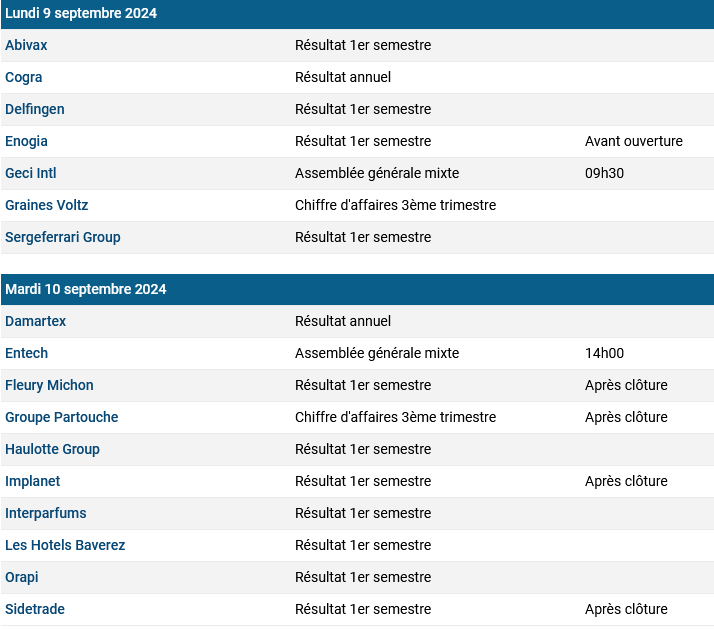The image size is (714, 630).
Task: Select the Groupe Partouche link
Action: point(61,417)
